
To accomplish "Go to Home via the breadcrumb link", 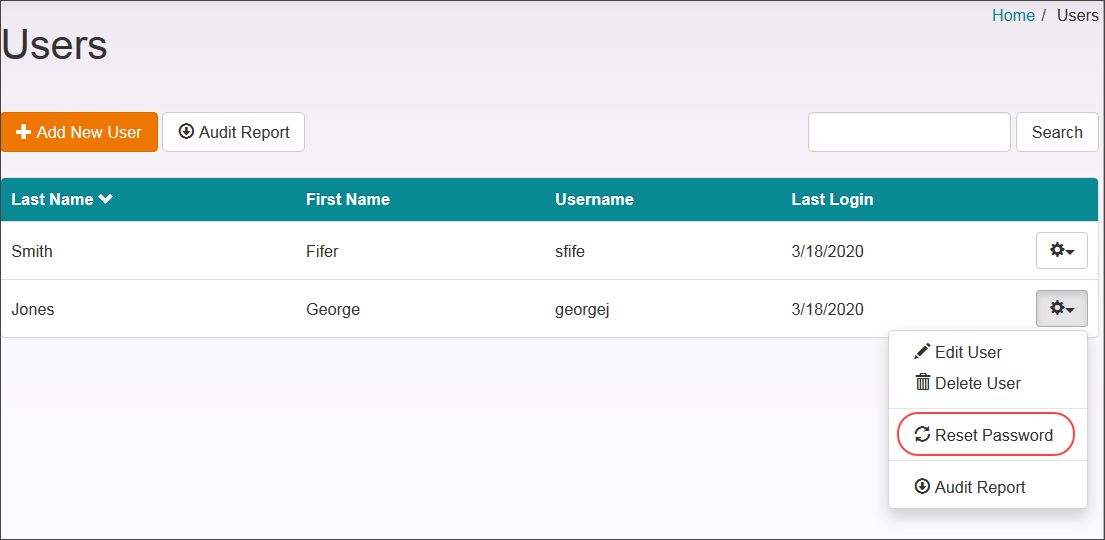I will click(x=1013, y=15).
